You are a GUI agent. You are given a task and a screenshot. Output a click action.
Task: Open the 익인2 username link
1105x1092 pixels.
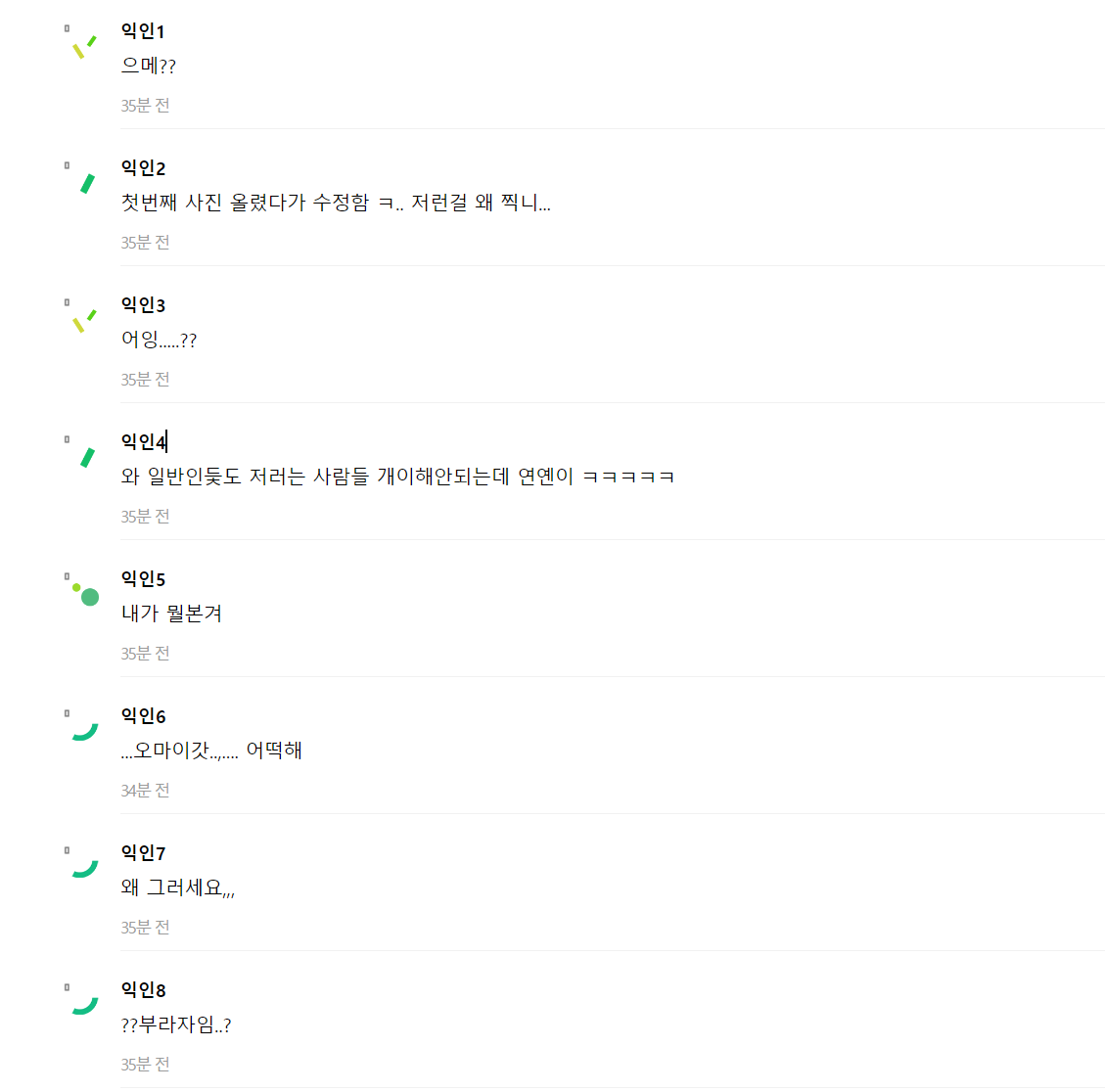coord(143,168)
